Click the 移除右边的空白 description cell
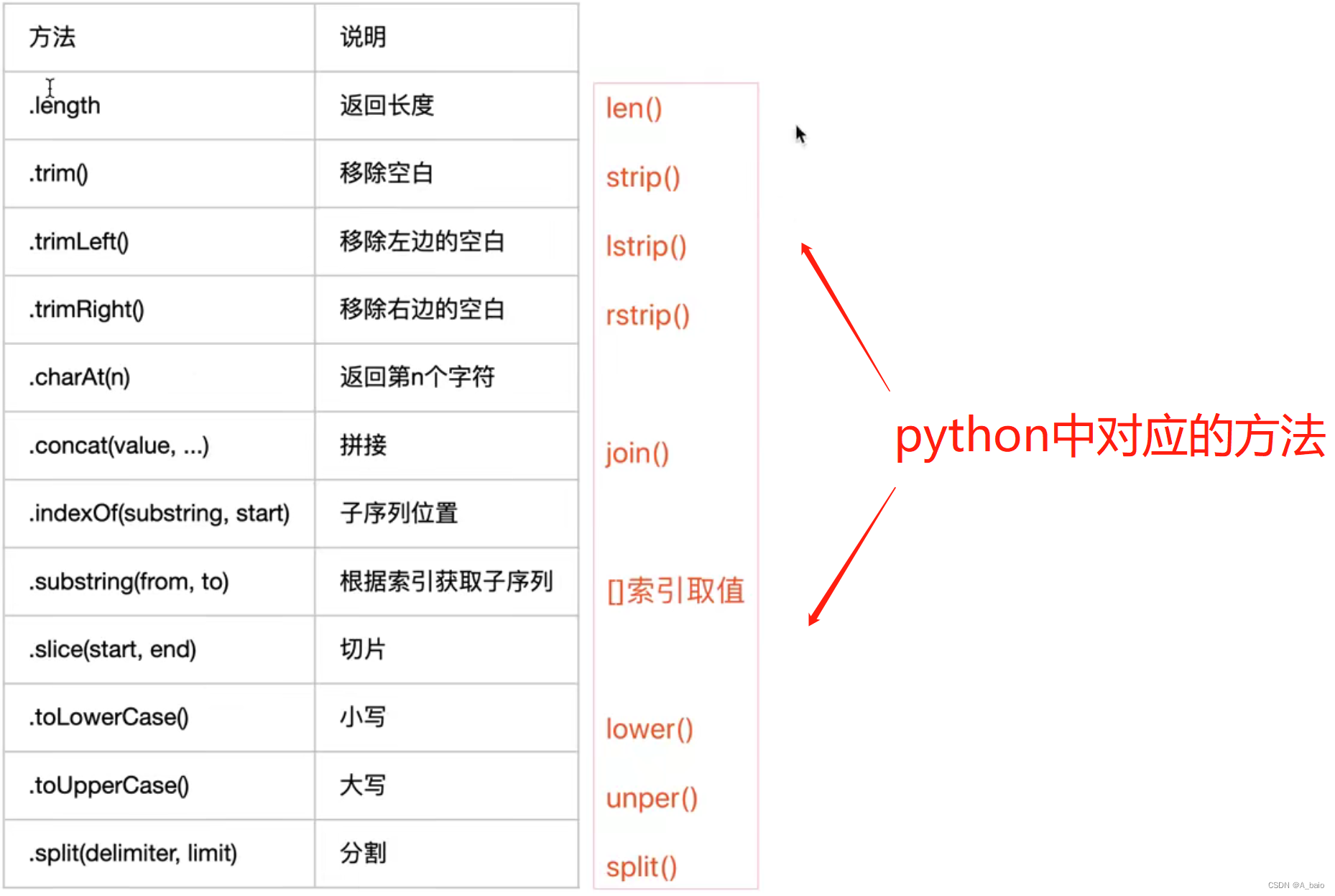 coord(446,310)
